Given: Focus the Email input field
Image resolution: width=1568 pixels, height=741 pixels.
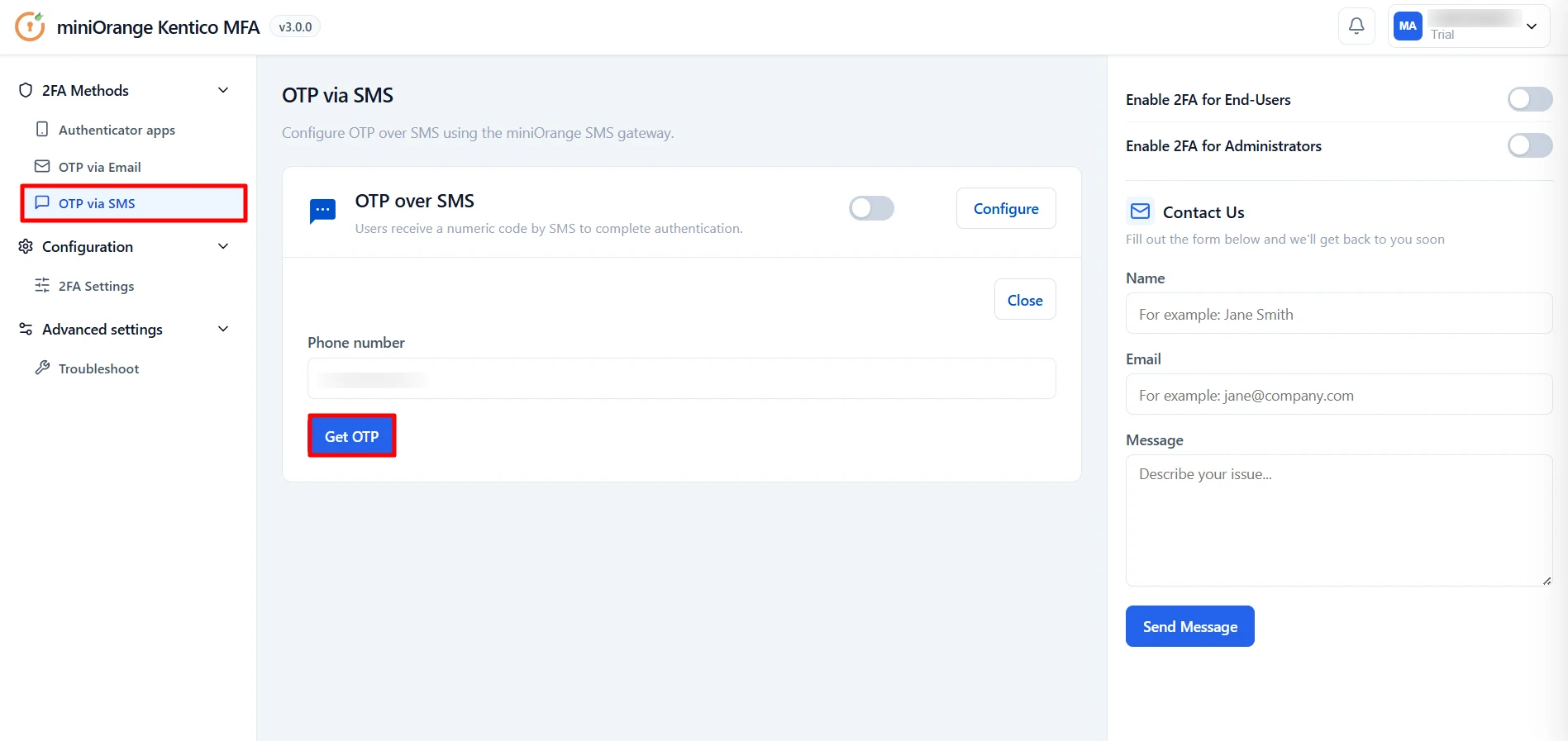Looking at the screenshot, I should pos(1339,395).
